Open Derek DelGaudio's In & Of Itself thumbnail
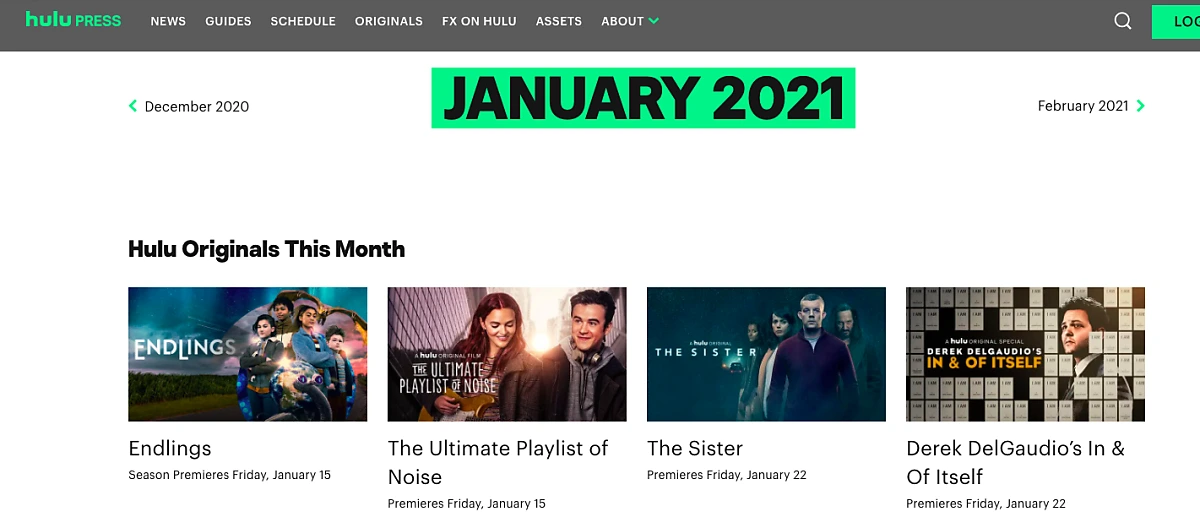Image resolution: width=1200 pixels, height=528 pixels. tap(1025, 354)
